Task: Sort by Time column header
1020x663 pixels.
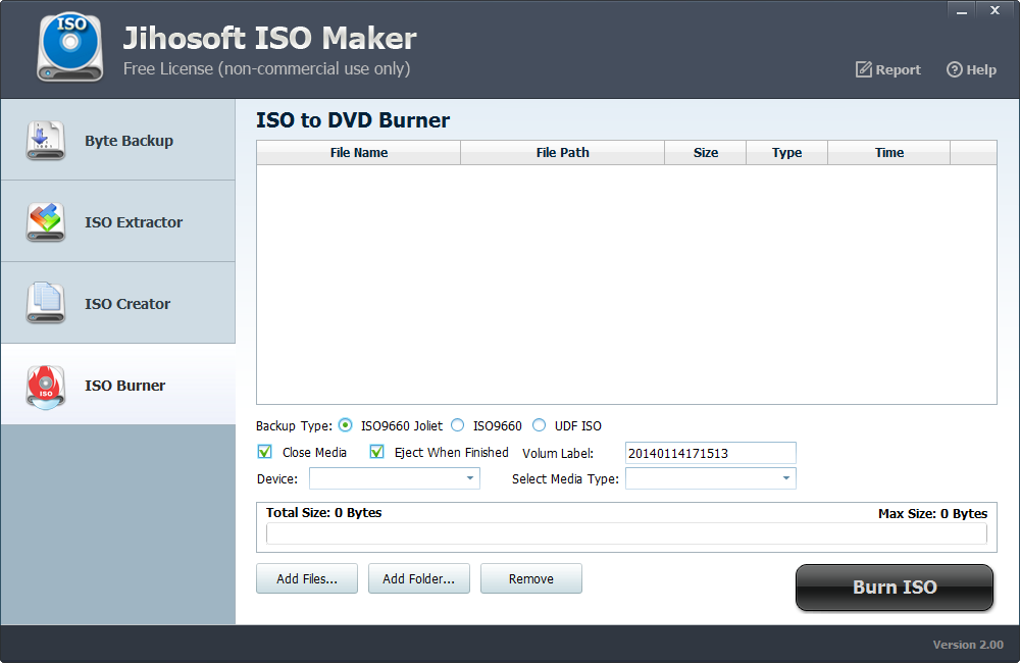Action: tap(889, 152)
